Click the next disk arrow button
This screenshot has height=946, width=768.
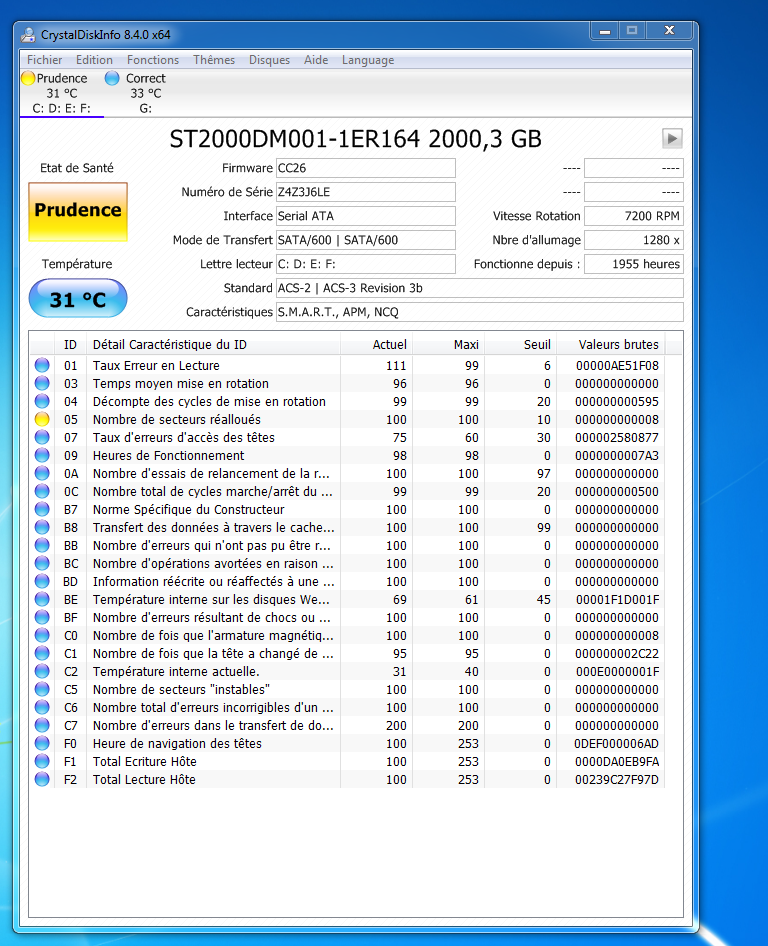coord(672,139)
